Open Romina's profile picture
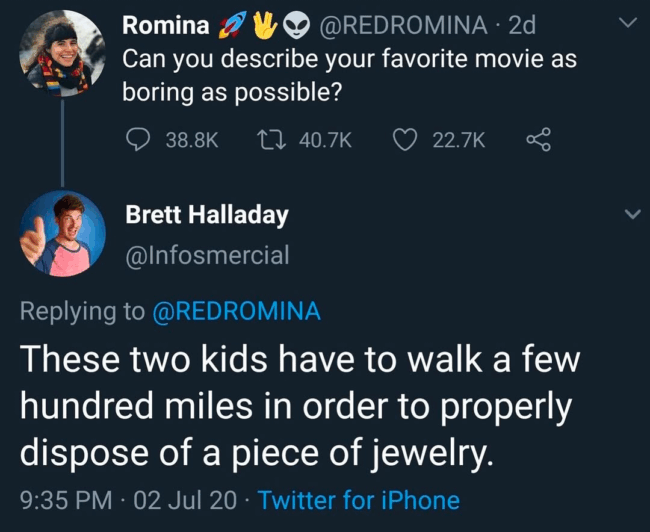650x532 pixels. coord(62,53)
